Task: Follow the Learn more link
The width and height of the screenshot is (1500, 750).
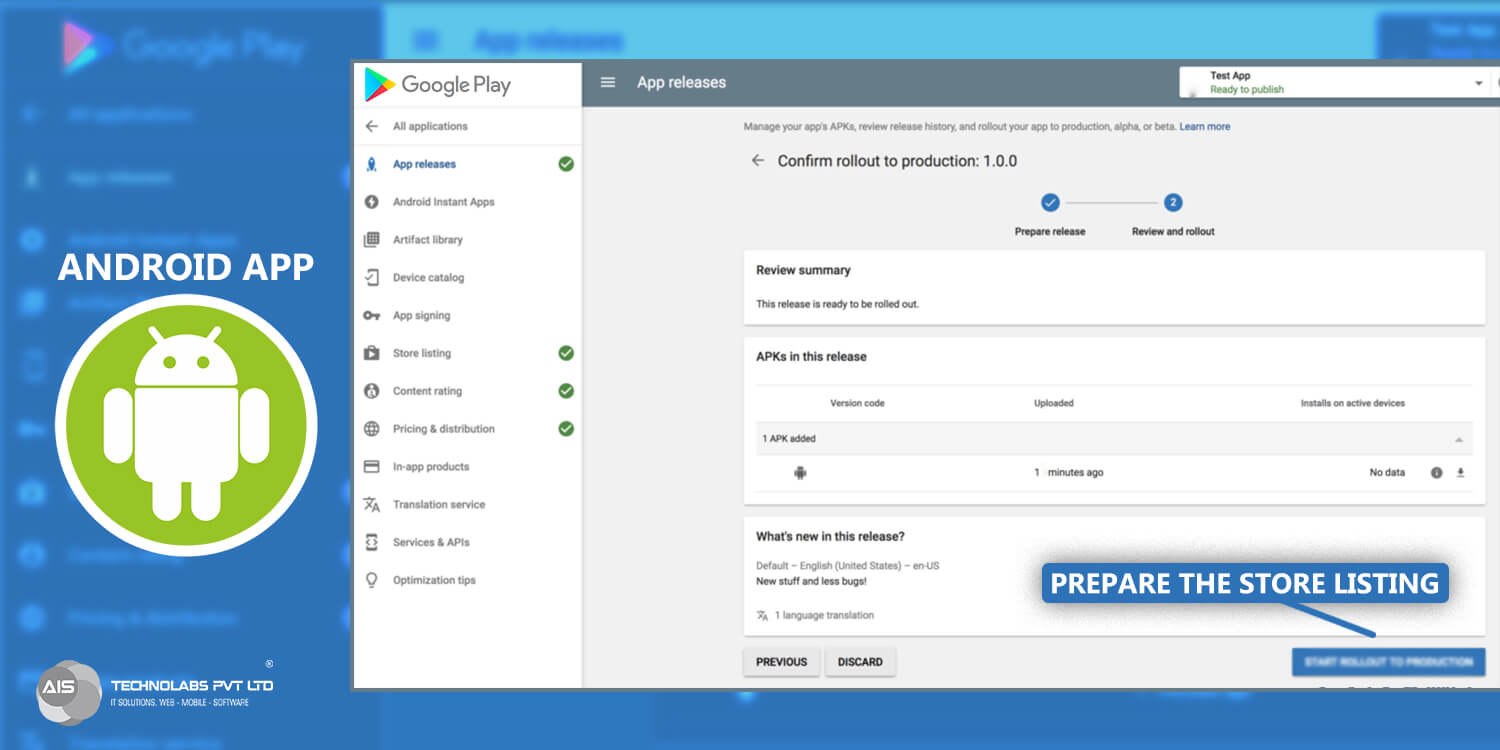Action: pos(1205,127)
